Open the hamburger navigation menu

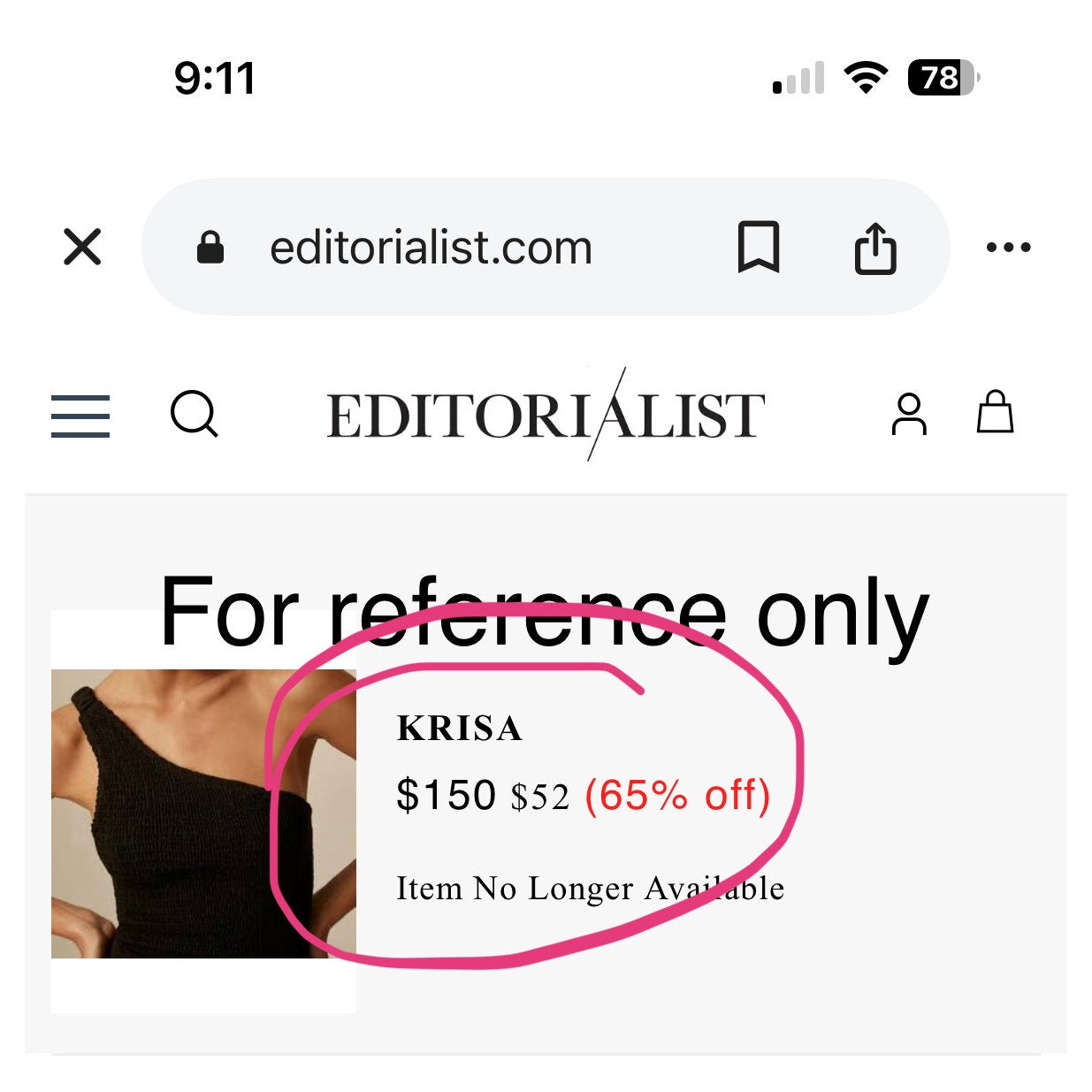pyautogui.click(x=80, y=416)
